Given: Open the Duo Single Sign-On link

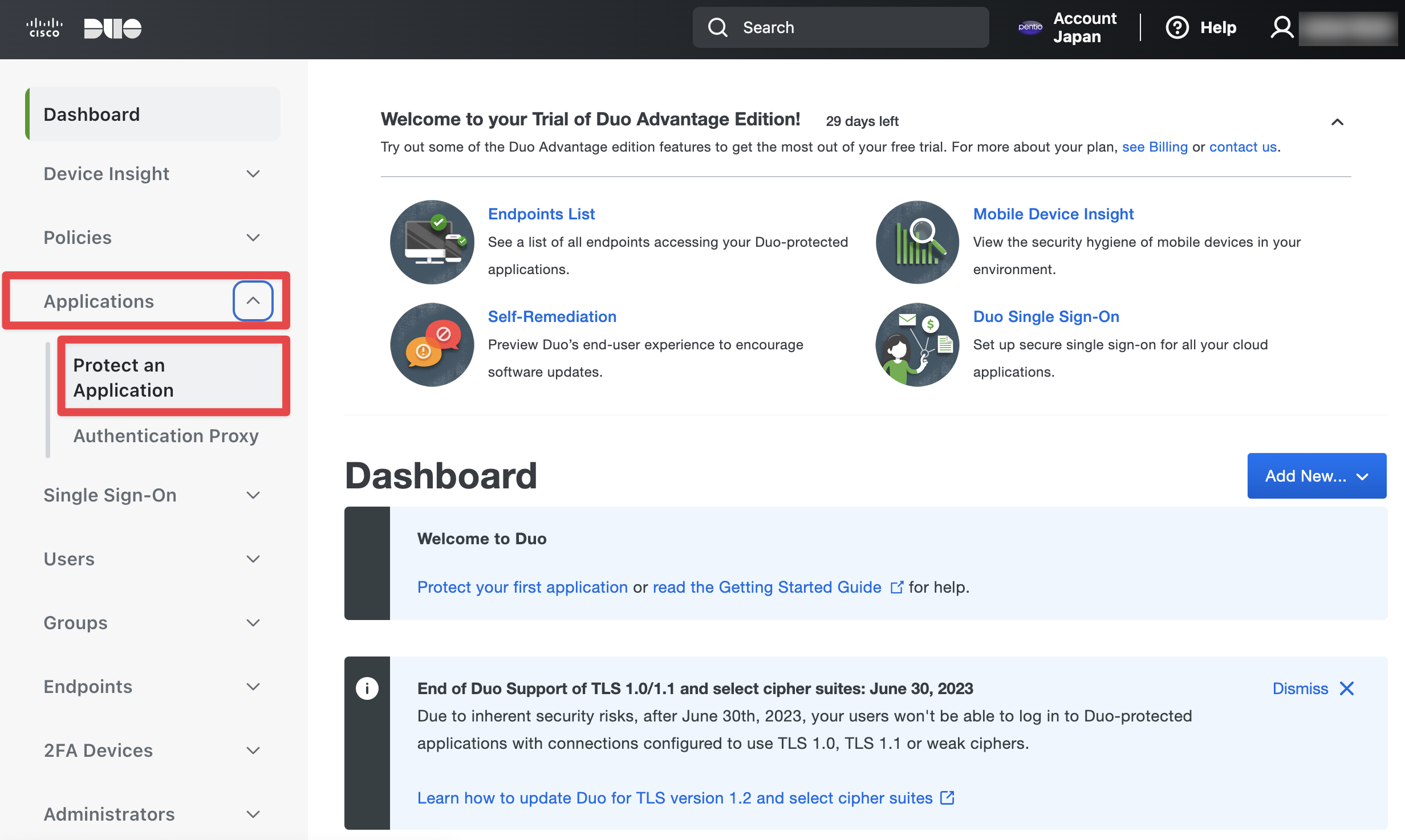Looking at the screenshot, I should tap(1046, 316).
